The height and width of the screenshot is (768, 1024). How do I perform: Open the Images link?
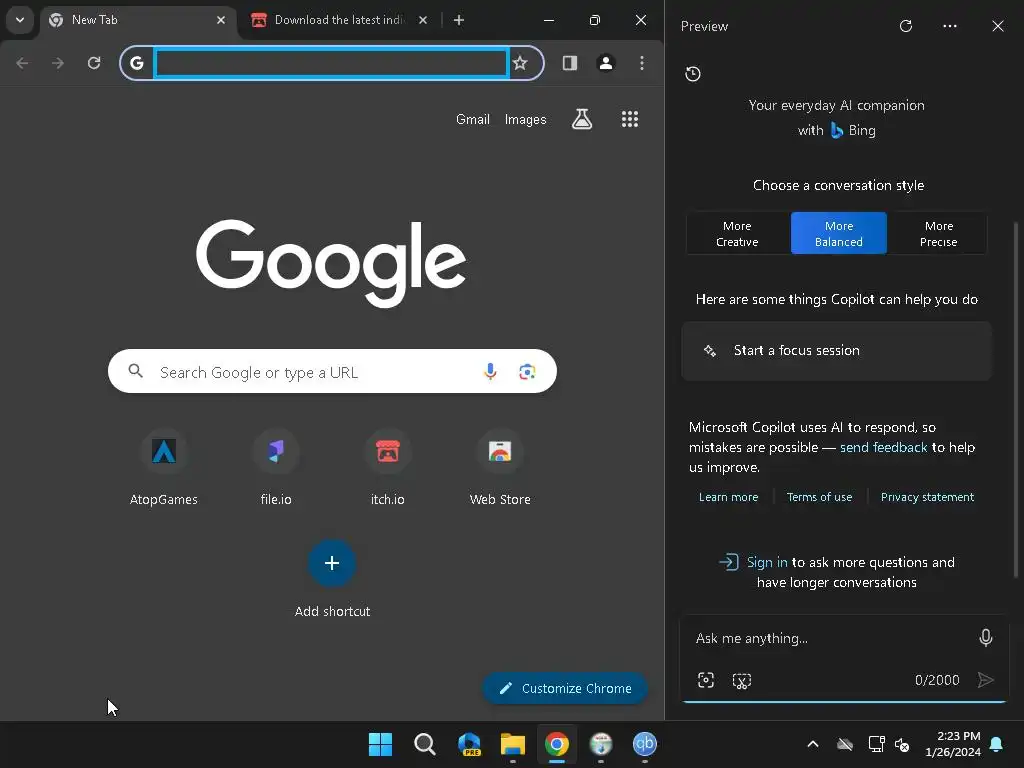coord(526,120)
